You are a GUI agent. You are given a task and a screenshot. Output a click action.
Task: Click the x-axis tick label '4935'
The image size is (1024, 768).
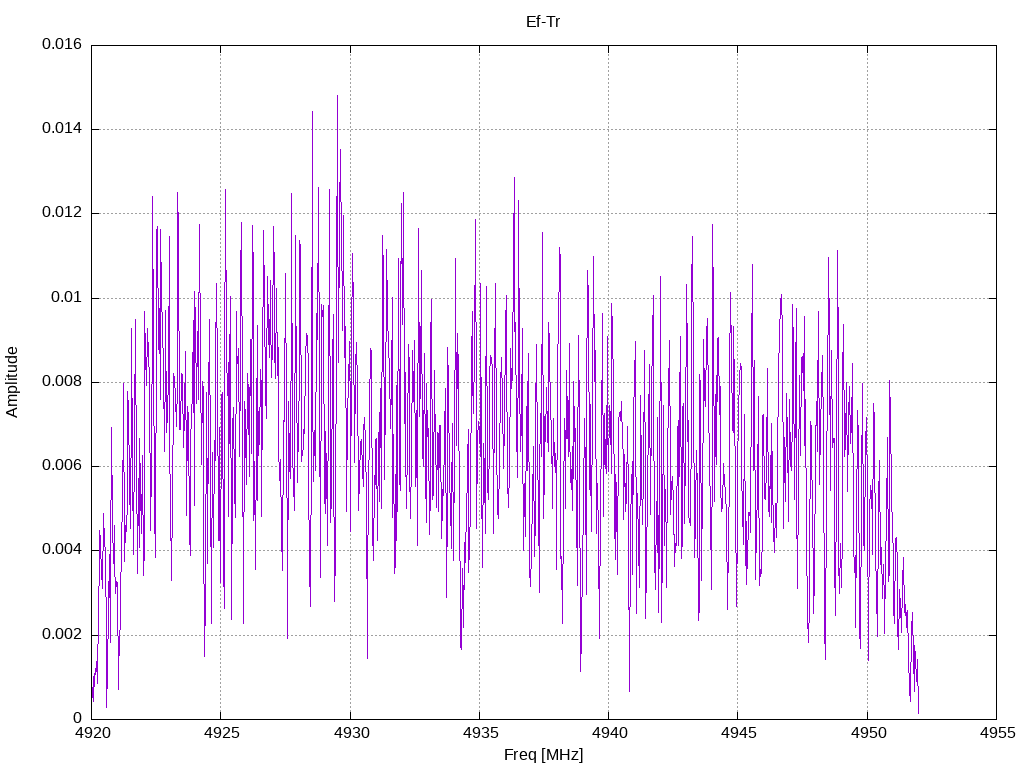coord(479,733)
